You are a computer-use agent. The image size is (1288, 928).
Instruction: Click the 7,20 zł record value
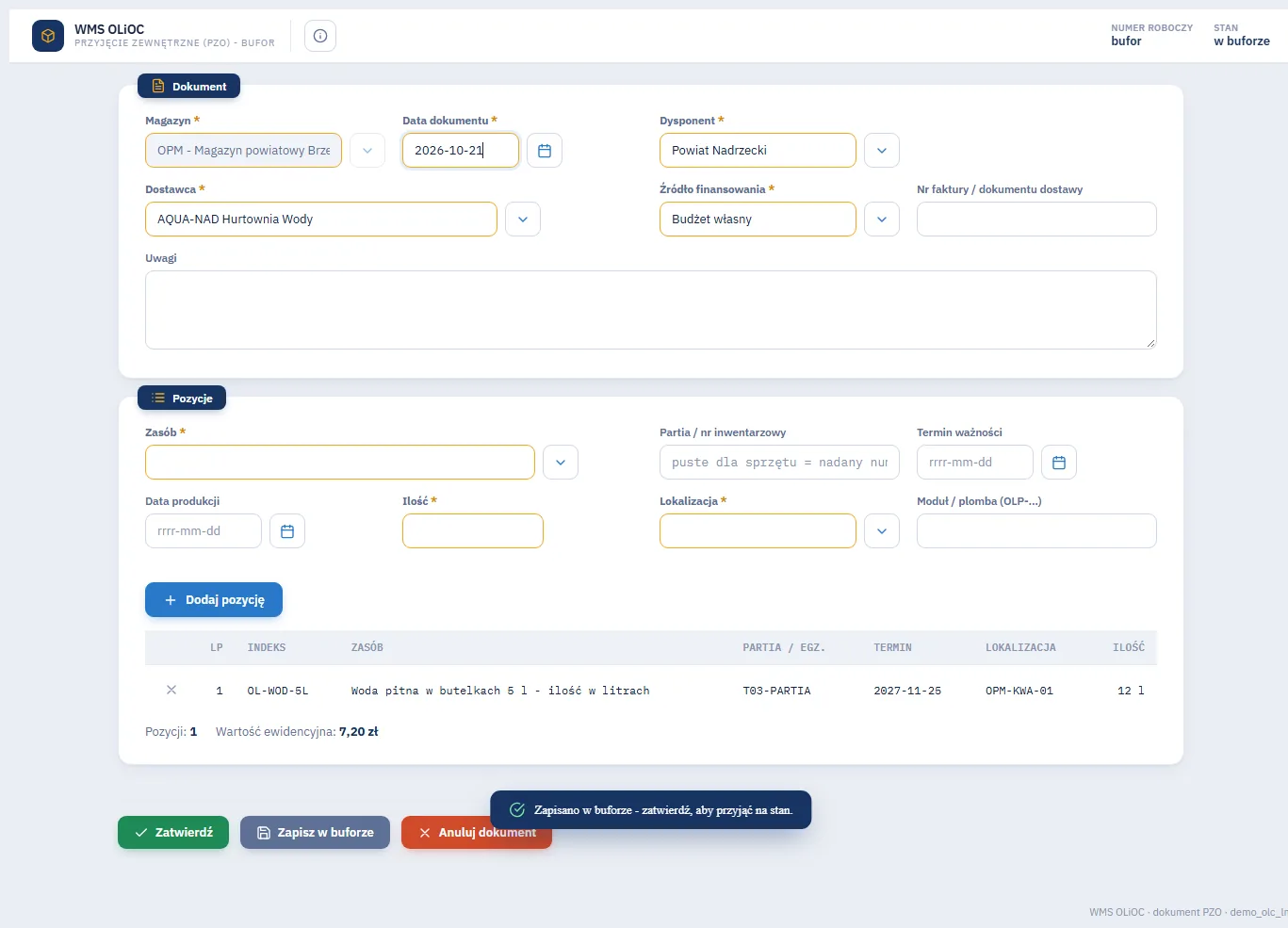(359, 732)
